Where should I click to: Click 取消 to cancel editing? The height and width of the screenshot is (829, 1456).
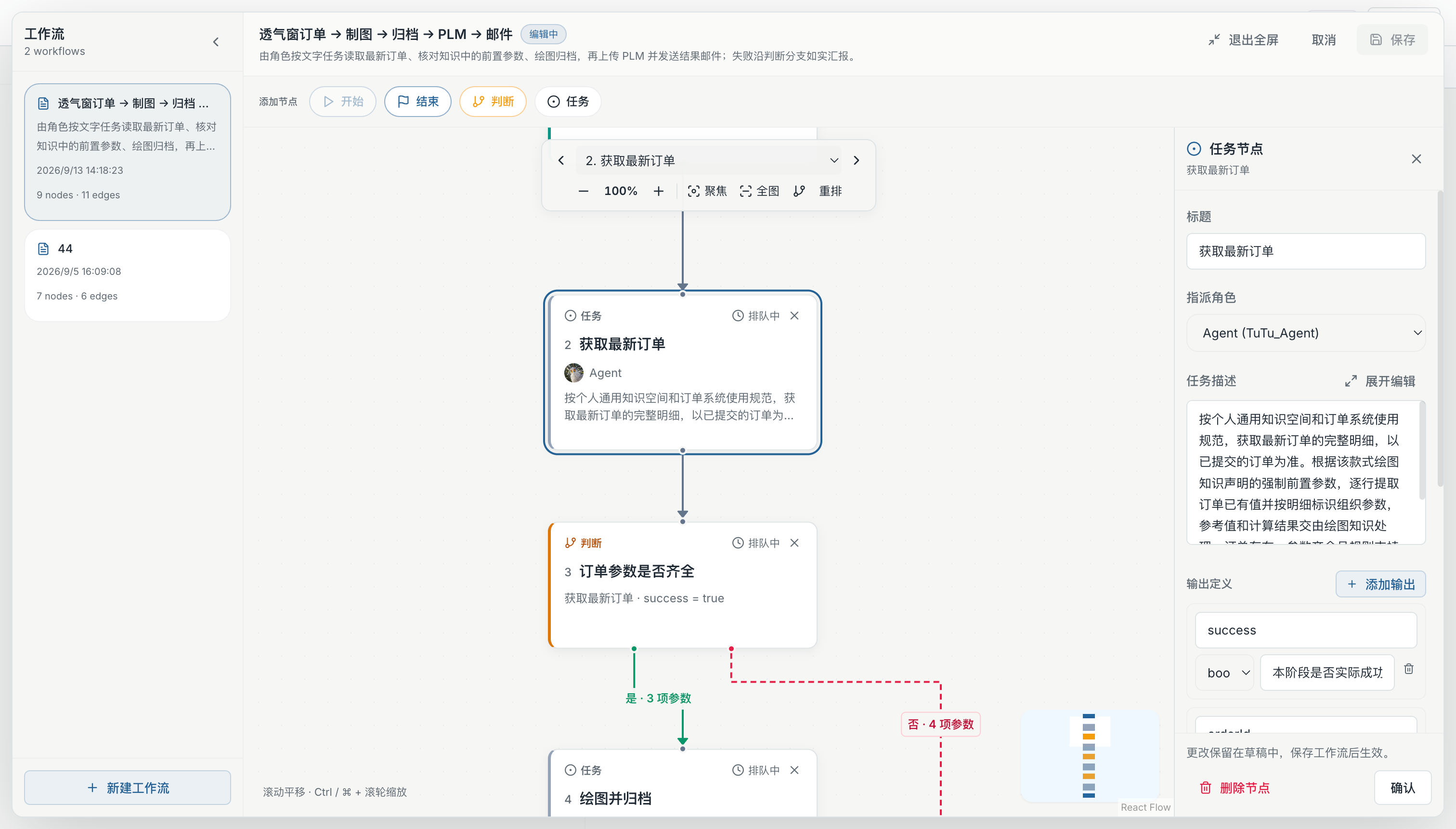tap(1323, 40)
